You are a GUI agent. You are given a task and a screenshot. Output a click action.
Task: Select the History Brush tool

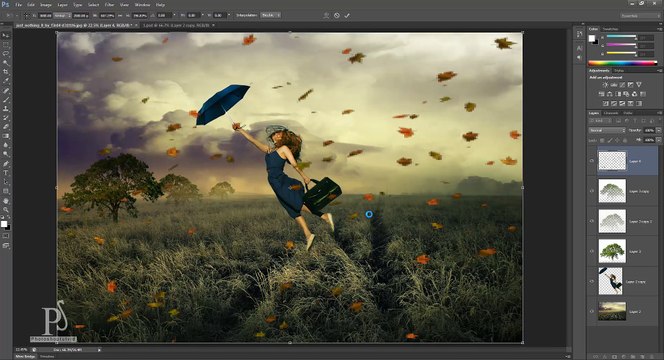tap(6, 118)
